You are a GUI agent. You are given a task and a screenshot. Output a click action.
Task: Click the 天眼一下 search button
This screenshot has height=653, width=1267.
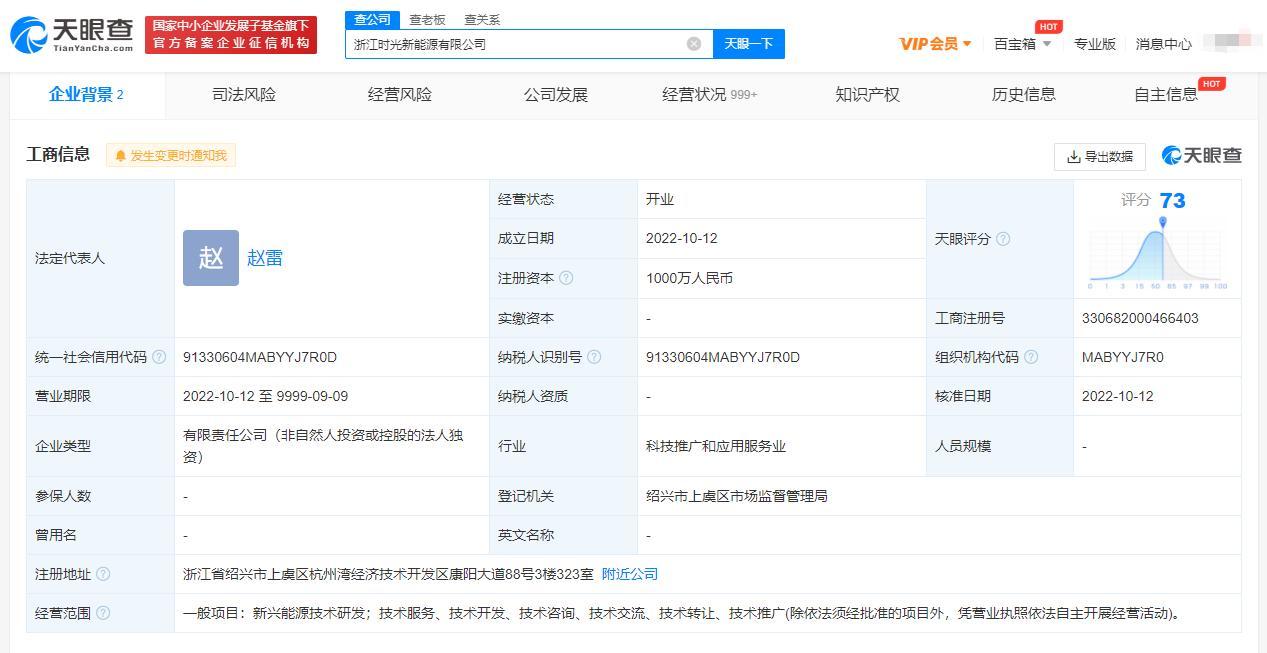pyautogui.click(x=749, y=44)
